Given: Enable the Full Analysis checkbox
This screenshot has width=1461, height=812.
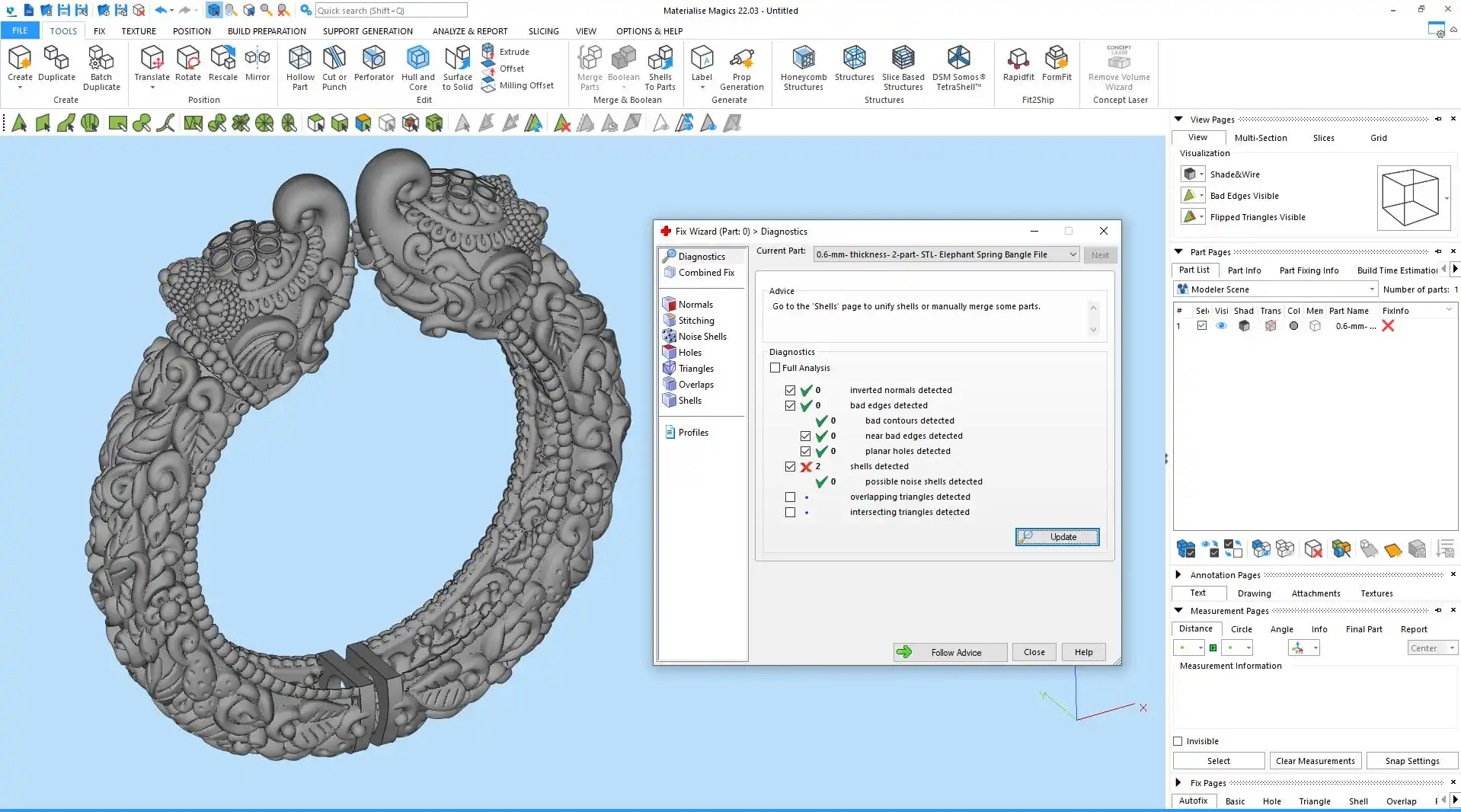Looking at the screenshot, I should pyautogui.click(x=775, y=368).
